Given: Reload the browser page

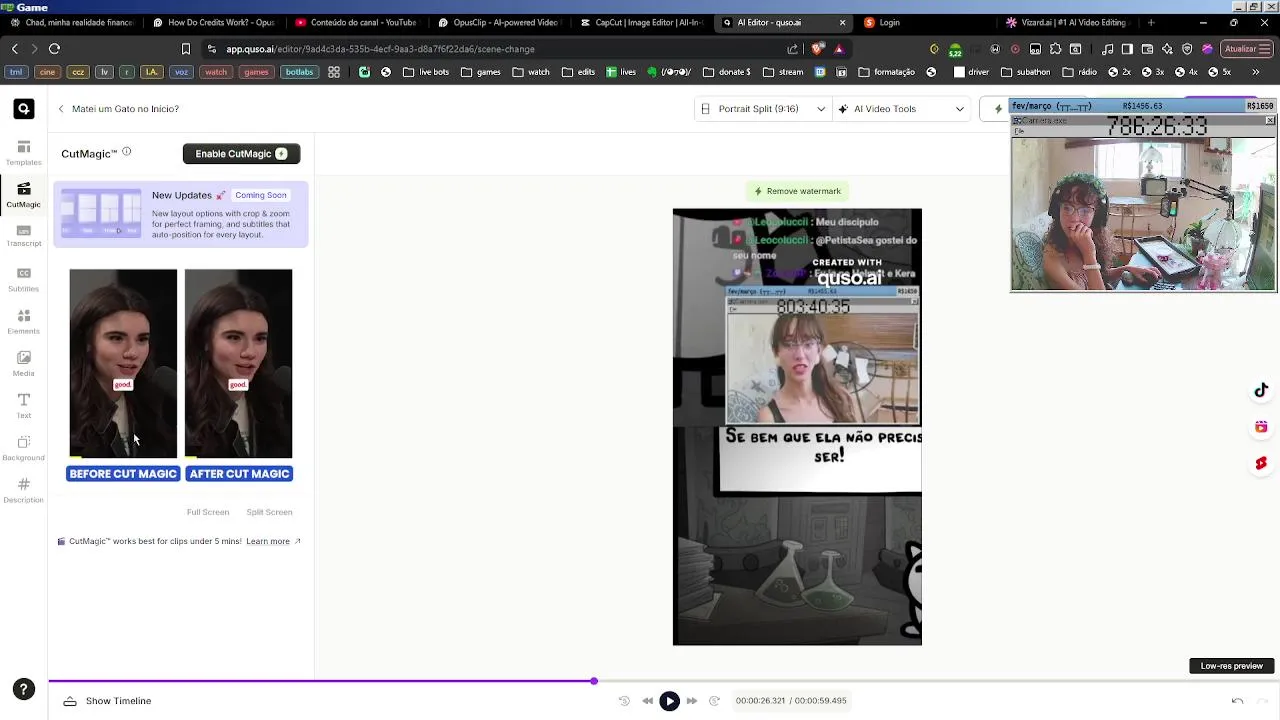Looking at the screenshot, I should click(54, 48).
